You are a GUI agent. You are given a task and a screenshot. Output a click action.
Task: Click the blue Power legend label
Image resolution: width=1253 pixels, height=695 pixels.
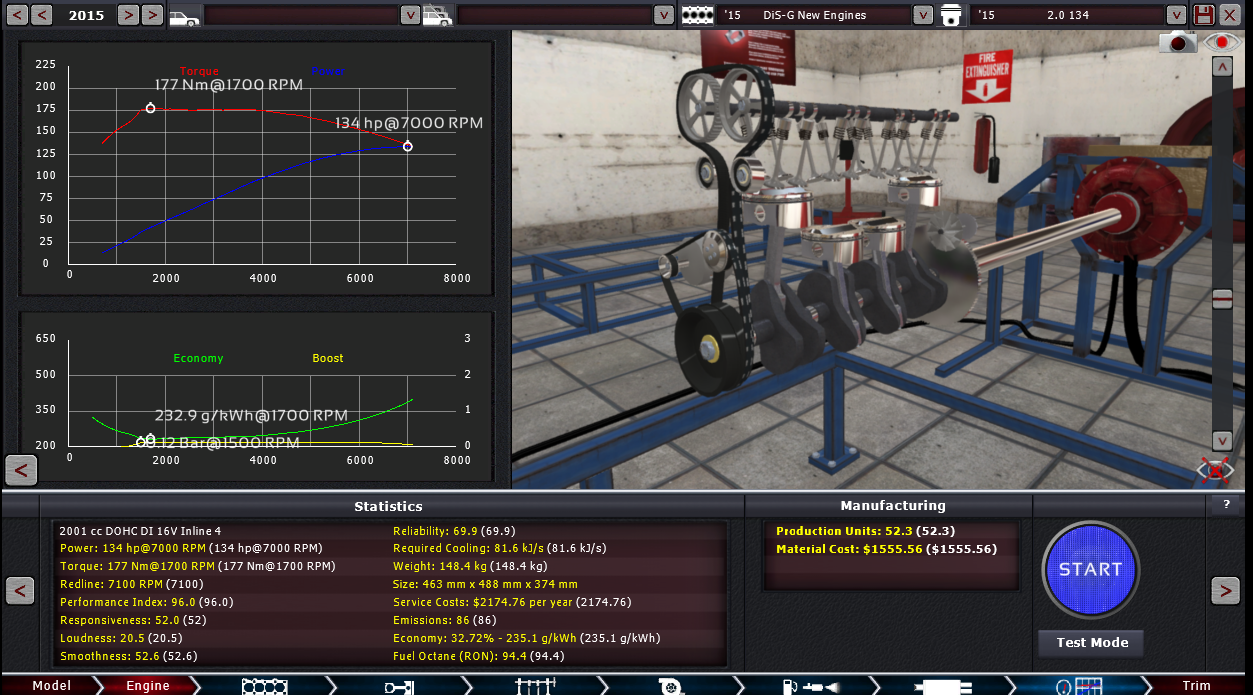[328, 72]
